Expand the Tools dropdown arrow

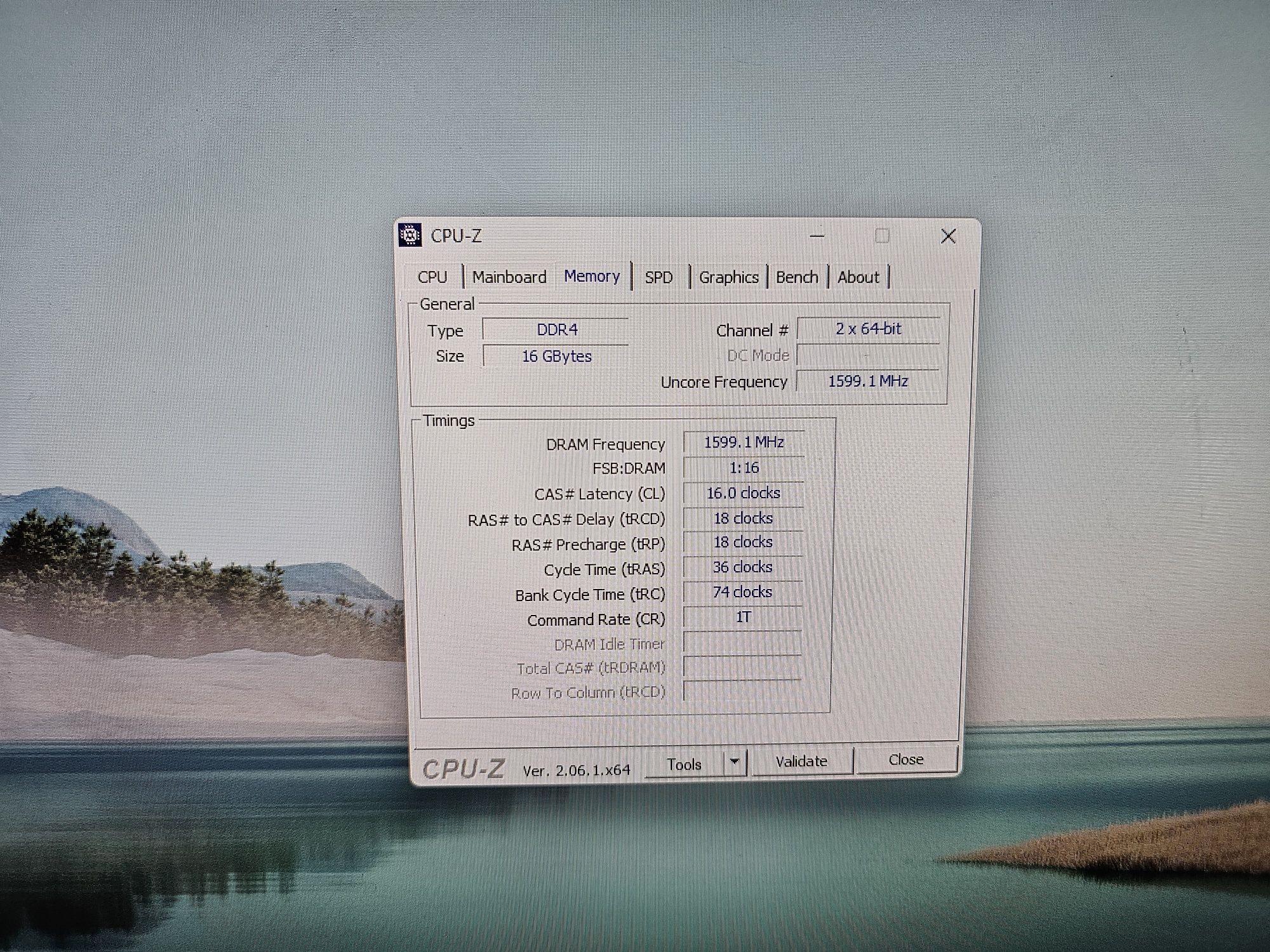click(x=735, y=762)
